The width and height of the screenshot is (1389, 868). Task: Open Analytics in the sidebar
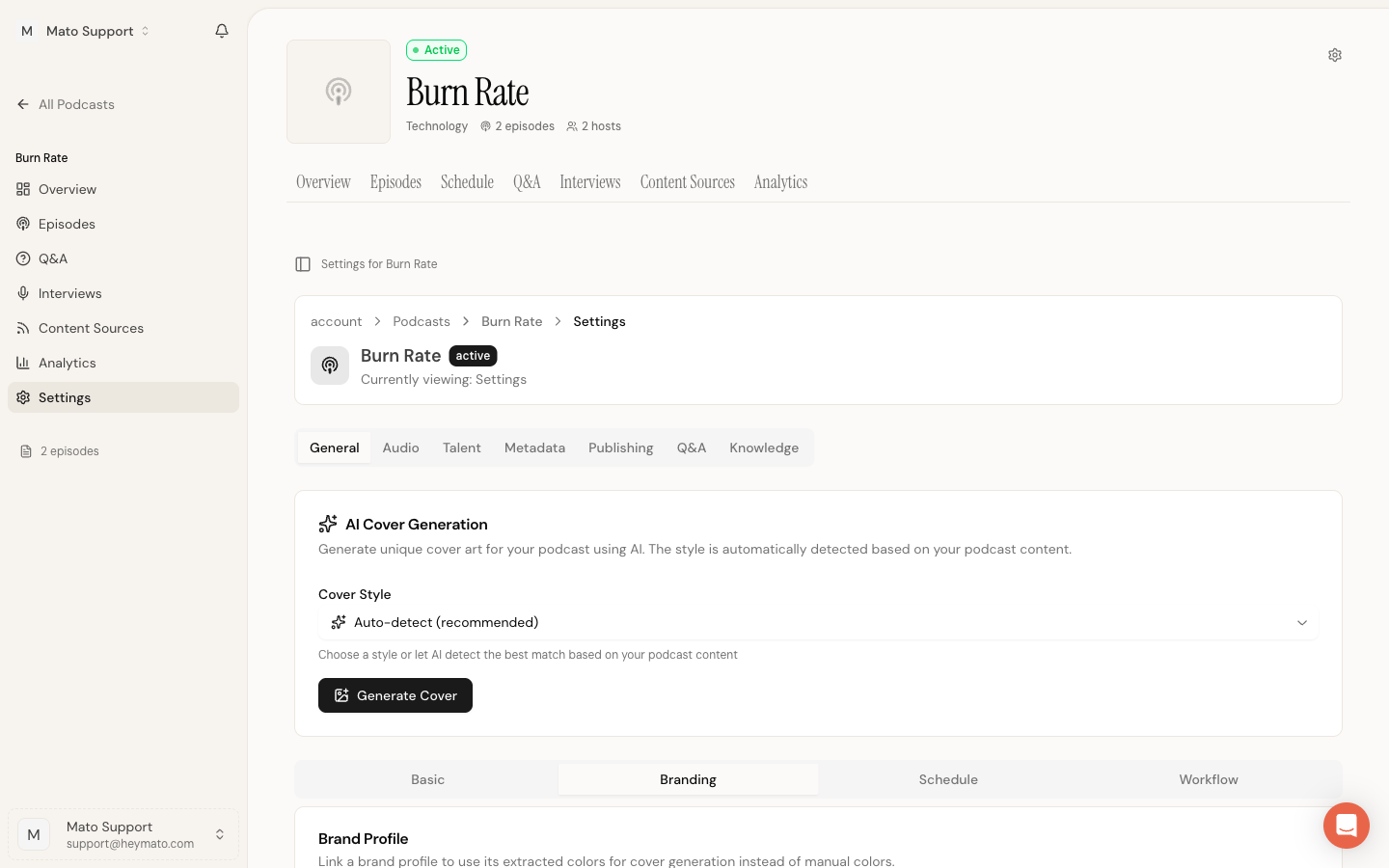pos(123,363)
